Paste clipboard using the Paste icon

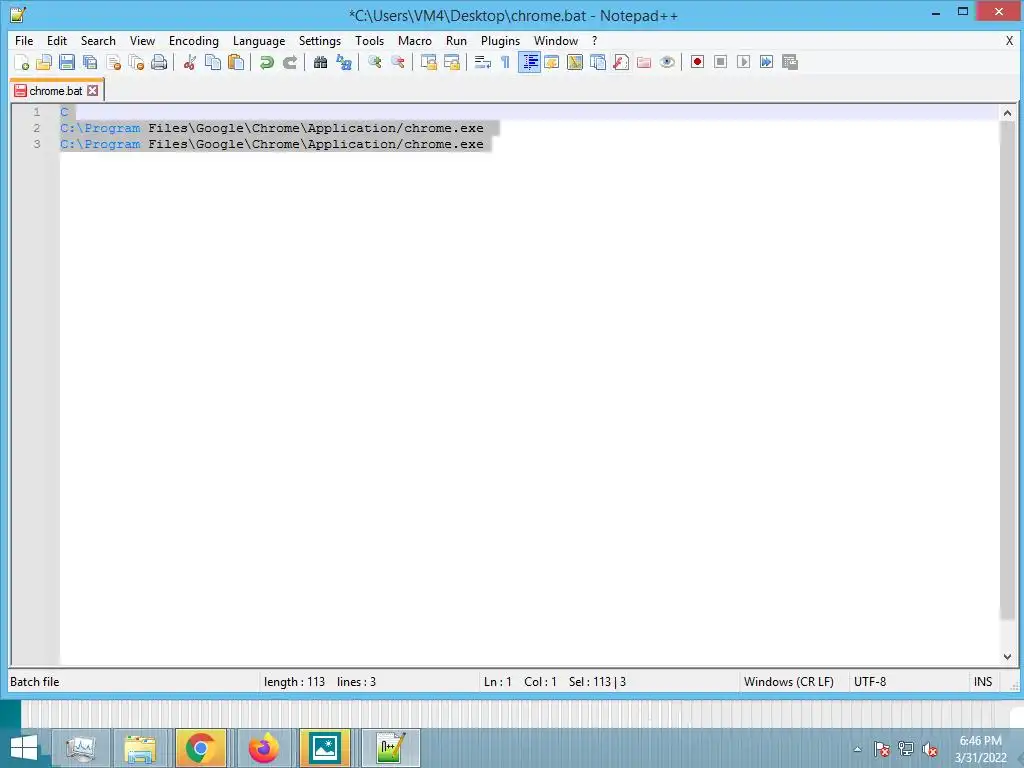click(236, 62)
